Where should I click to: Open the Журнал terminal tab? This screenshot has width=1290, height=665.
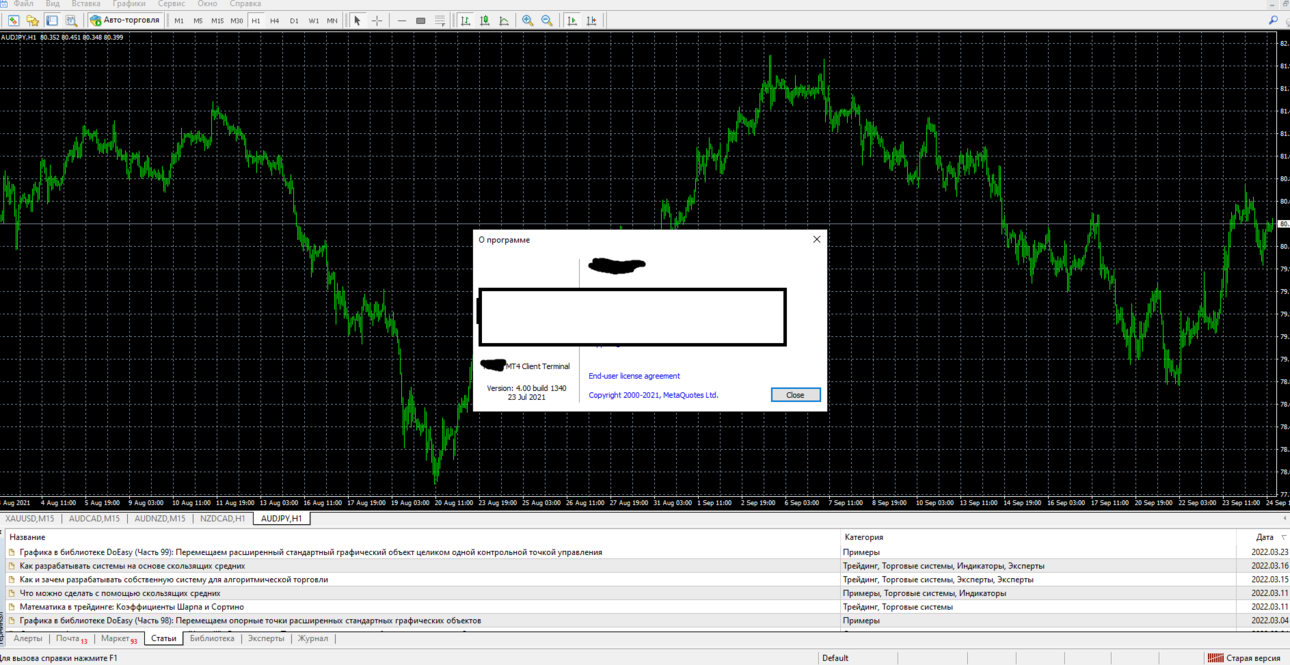click(x=313, y=639)
